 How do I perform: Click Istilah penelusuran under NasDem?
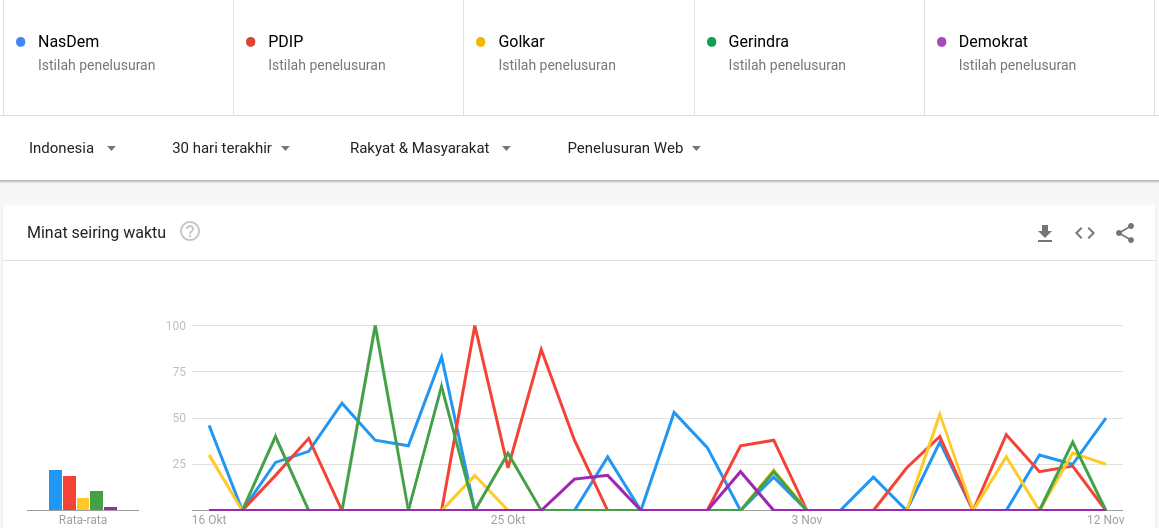point(97,65)
